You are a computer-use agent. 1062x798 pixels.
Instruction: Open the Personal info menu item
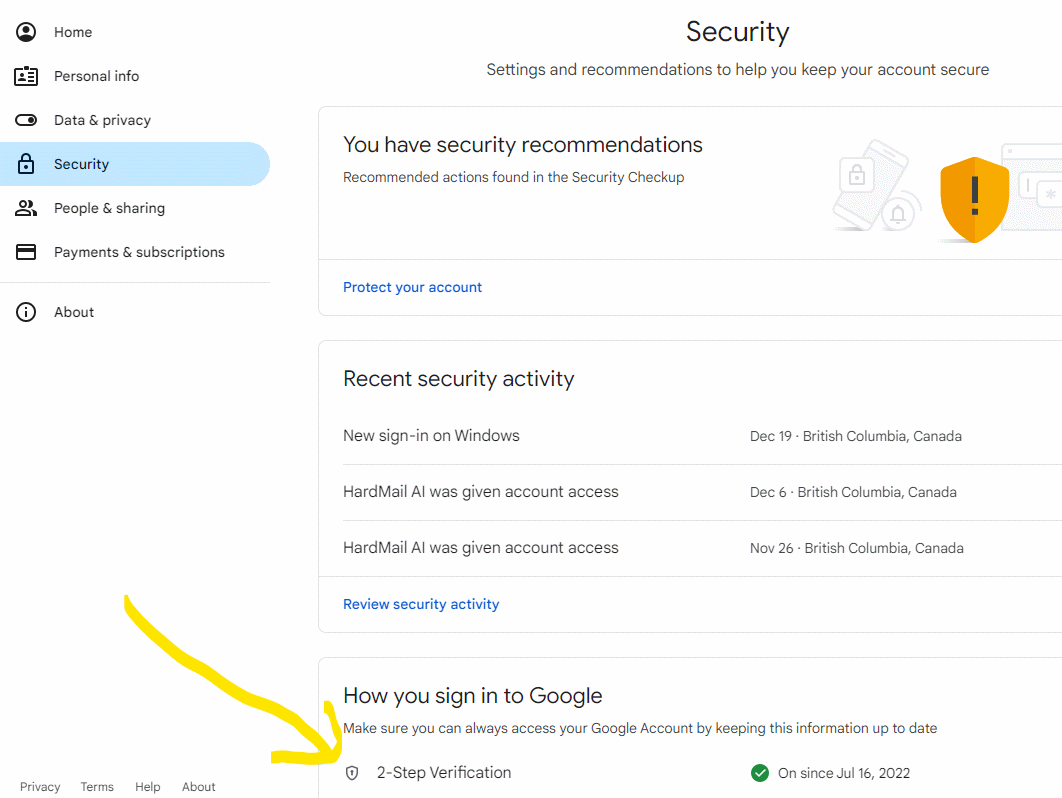coord(96,76)
